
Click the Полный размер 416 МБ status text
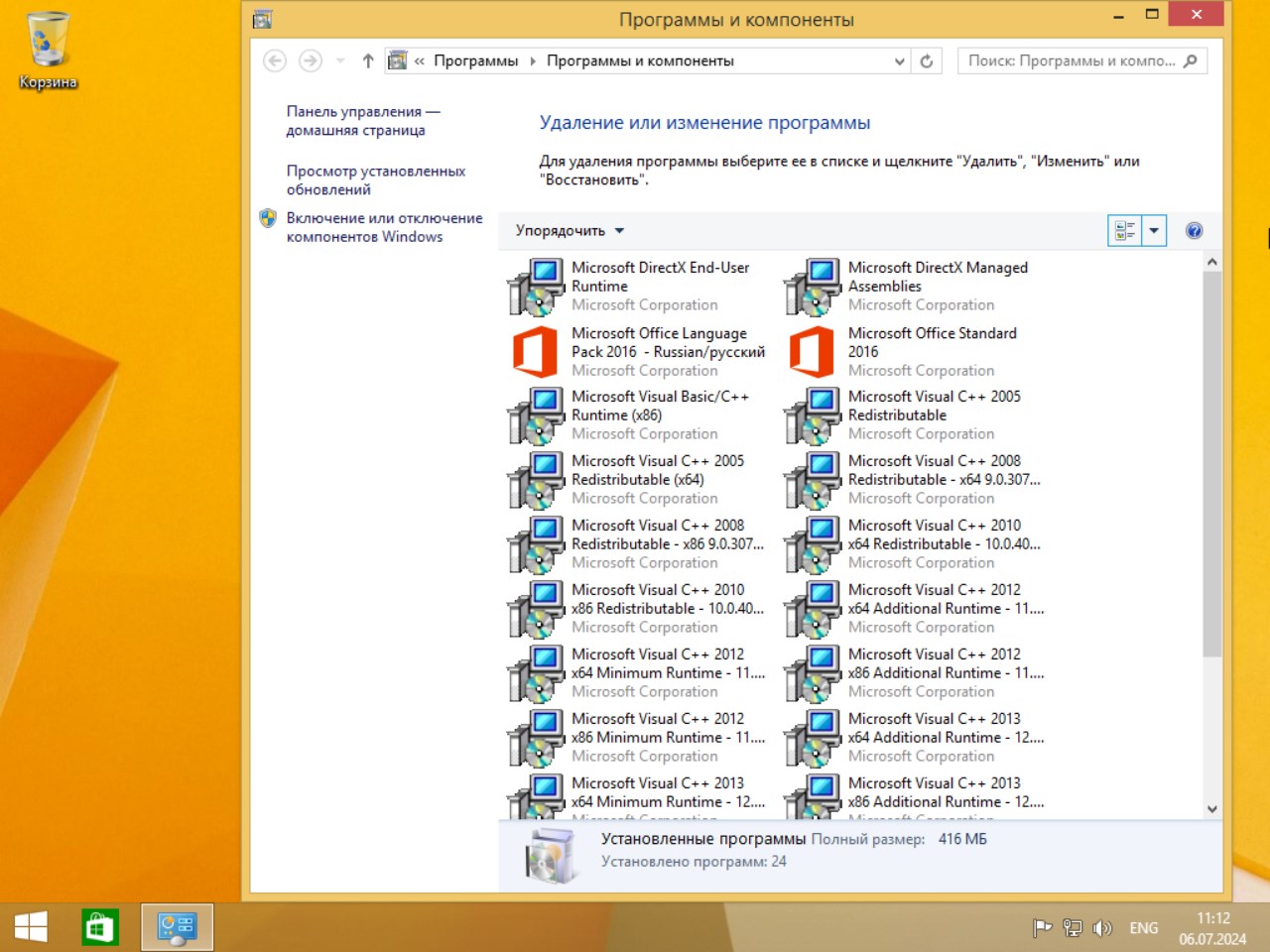click(x=899, y=839)
